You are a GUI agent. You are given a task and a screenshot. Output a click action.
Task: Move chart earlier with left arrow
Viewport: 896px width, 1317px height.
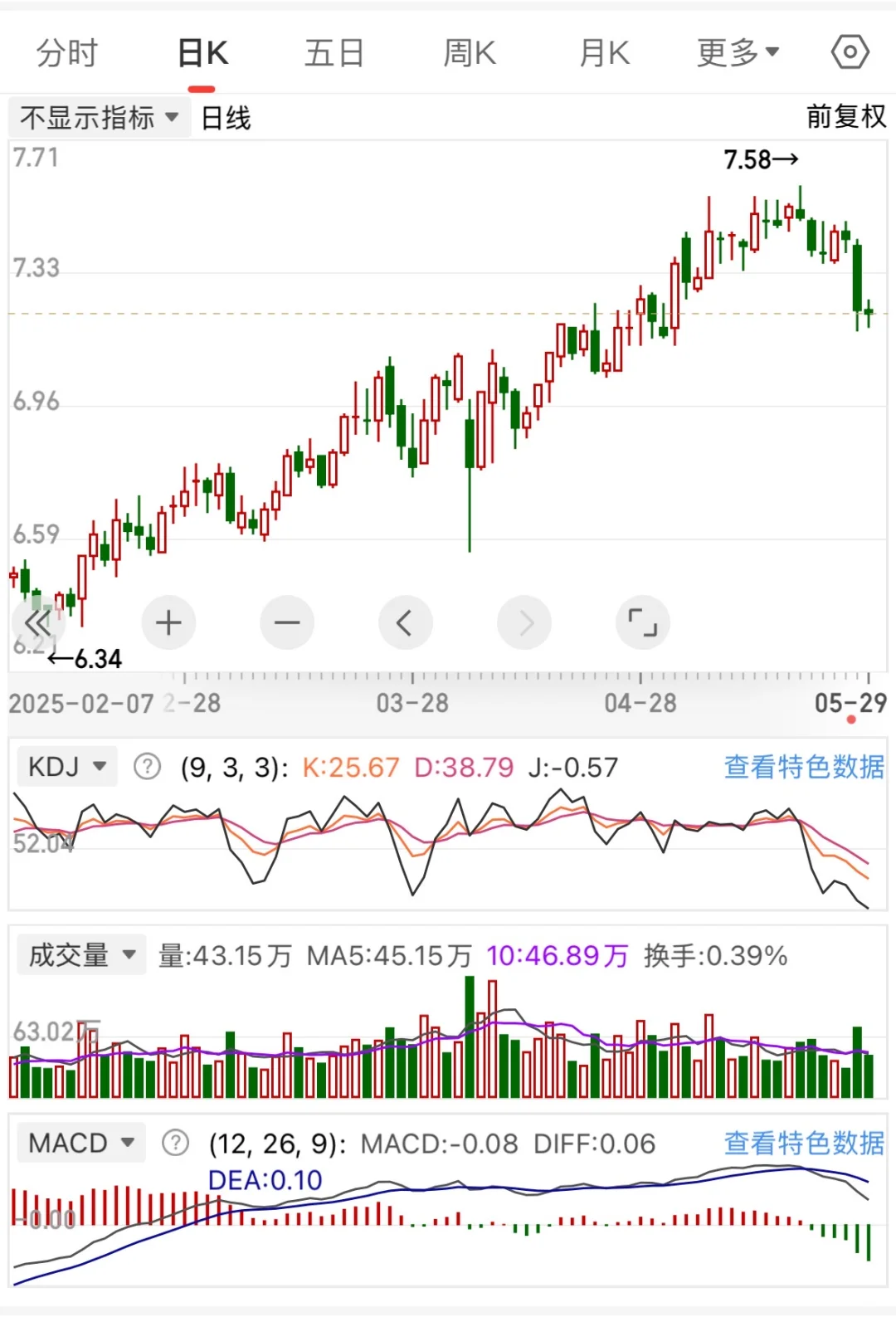[x=406, y=622]
